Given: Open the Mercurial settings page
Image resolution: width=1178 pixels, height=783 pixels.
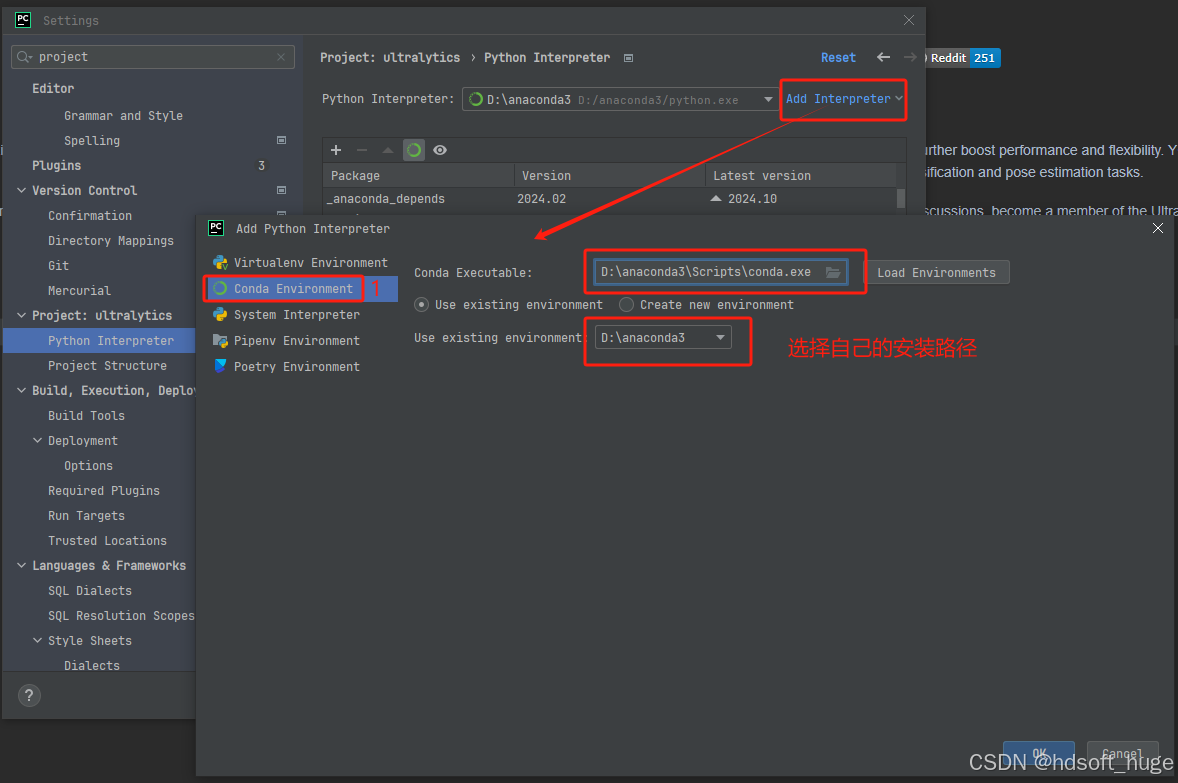Looking at the screenshot, I should point(79,290).
